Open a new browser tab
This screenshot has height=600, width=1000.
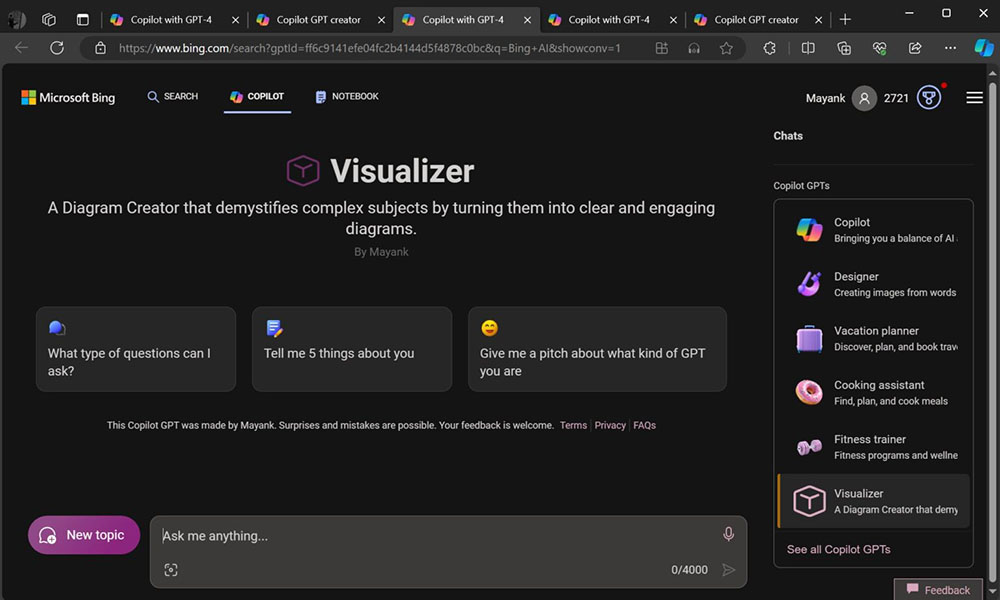click(x=845, y=20)
